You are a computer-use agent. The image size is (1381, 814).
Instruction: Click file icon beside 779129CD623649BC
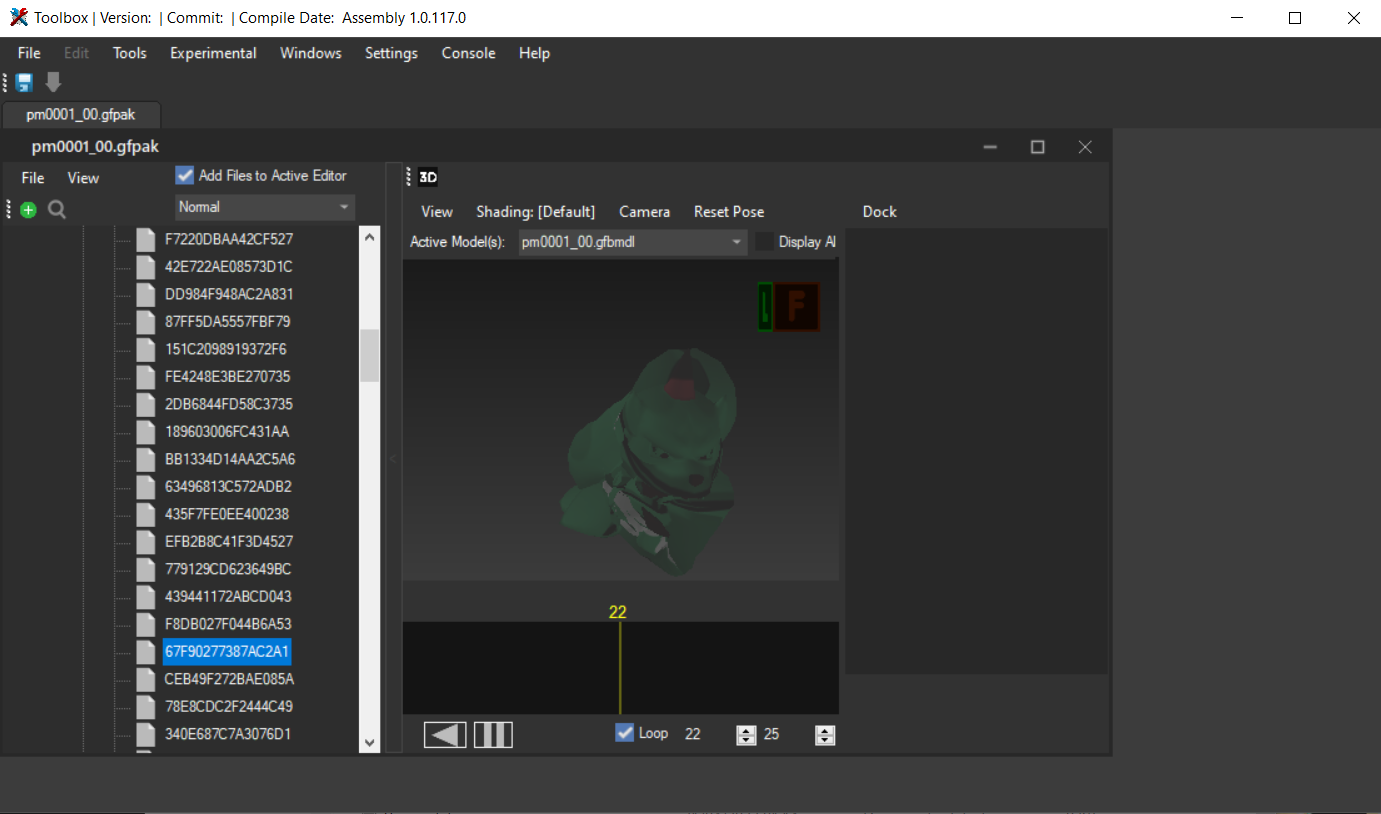(146, 569)
